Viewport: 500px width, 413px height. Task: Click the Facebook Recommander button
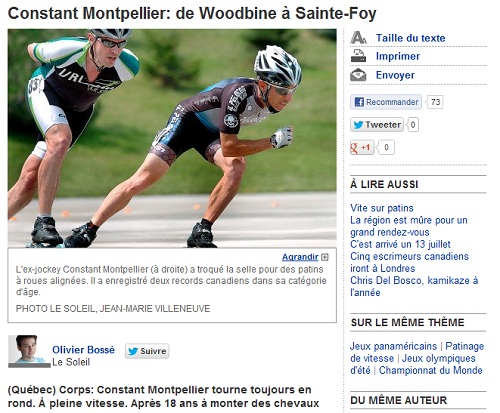coord(386,102)
